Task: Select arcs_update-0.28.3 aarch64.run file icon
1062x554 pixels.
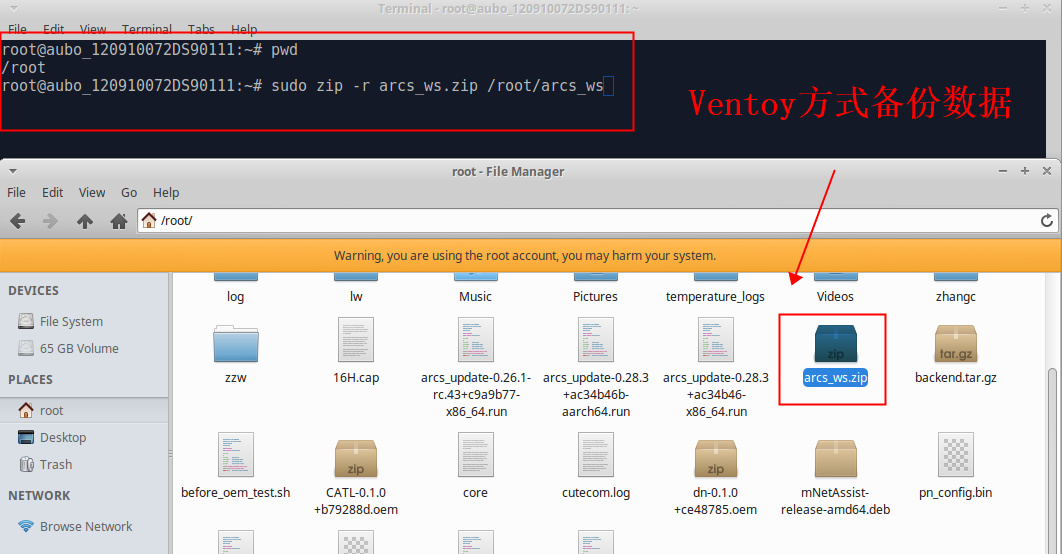Action: coord(595,339)
